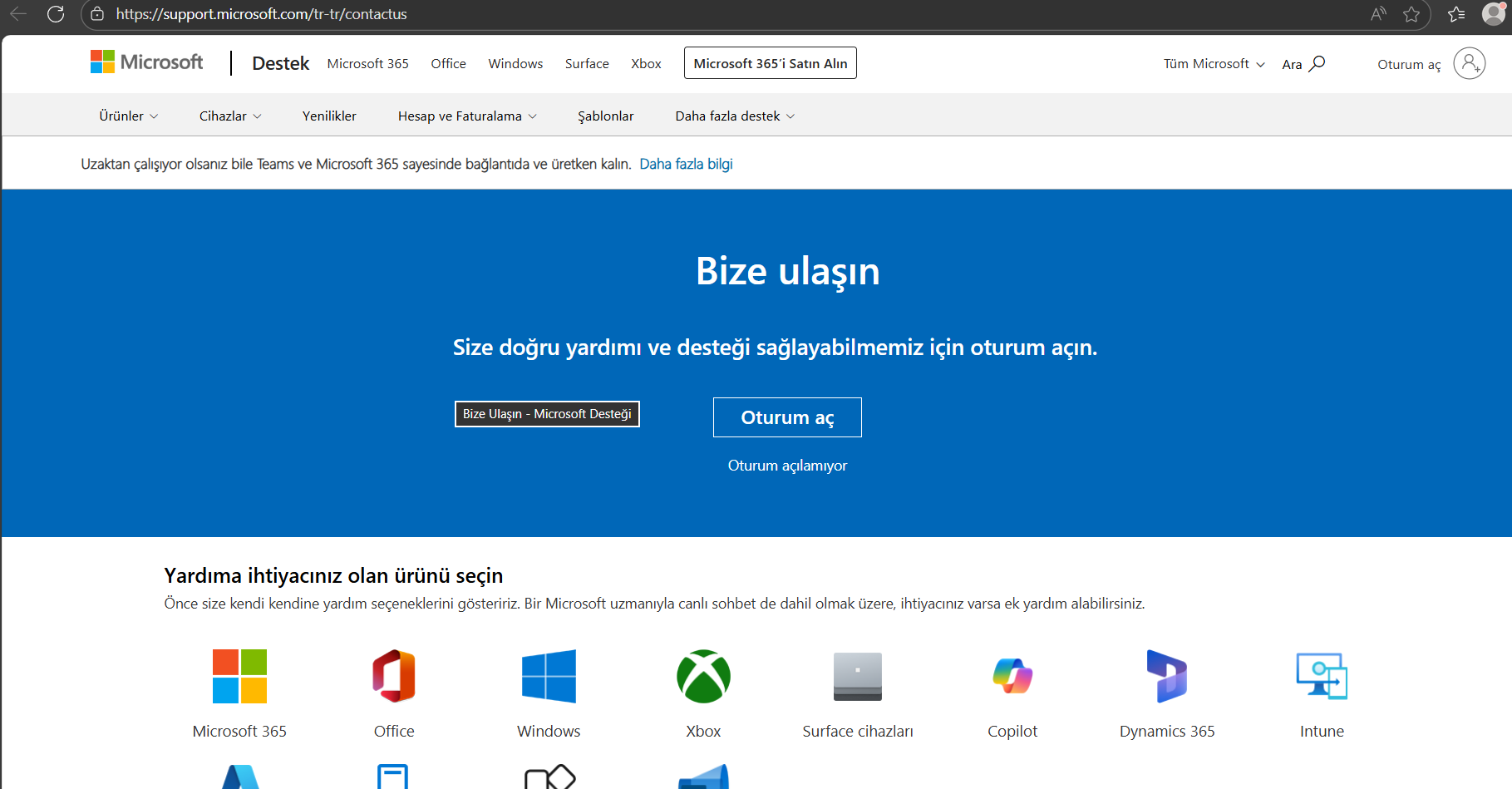Go to Windows in top navigation
The width and height of the screenshot is (1512, 789).
click(x=515, y=64)
